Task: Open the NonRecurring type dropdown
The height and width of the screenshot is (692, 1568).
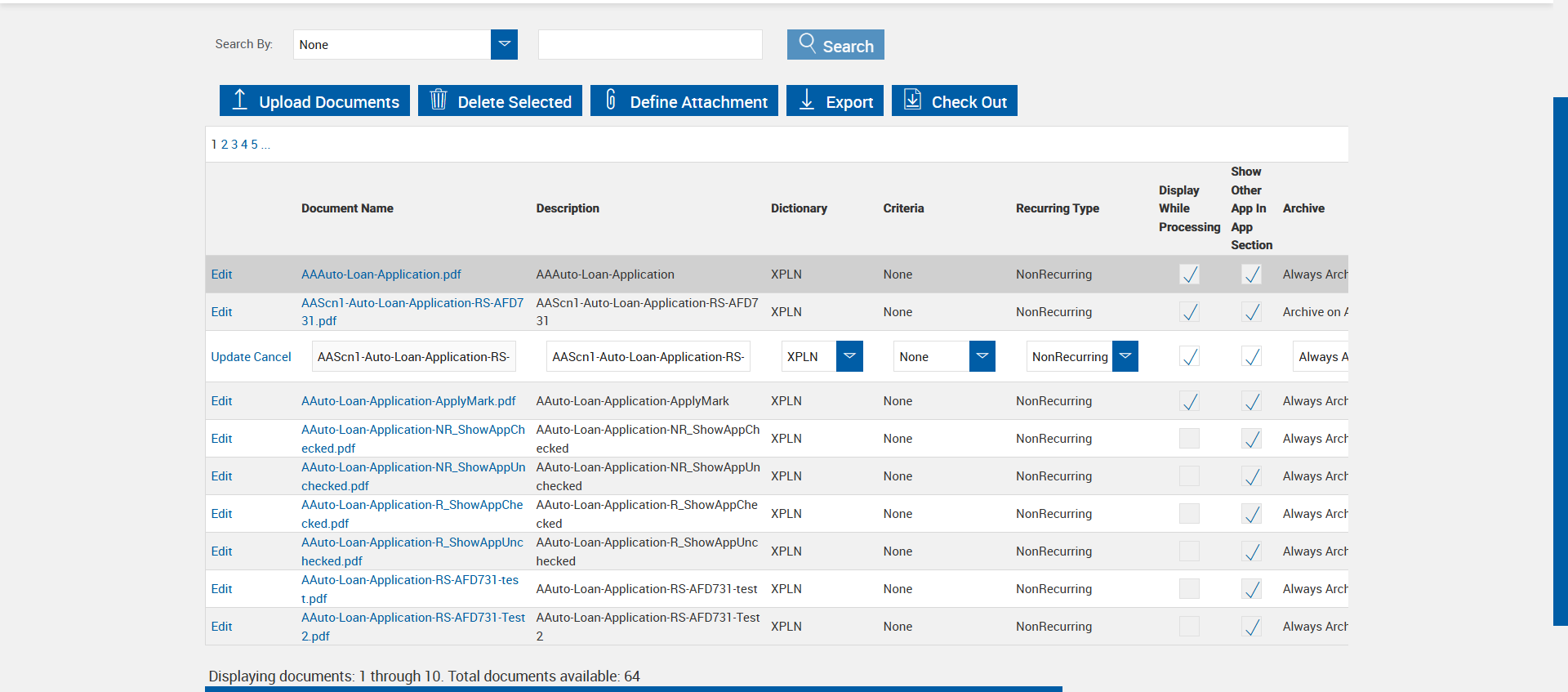Action: (1125, 356)
